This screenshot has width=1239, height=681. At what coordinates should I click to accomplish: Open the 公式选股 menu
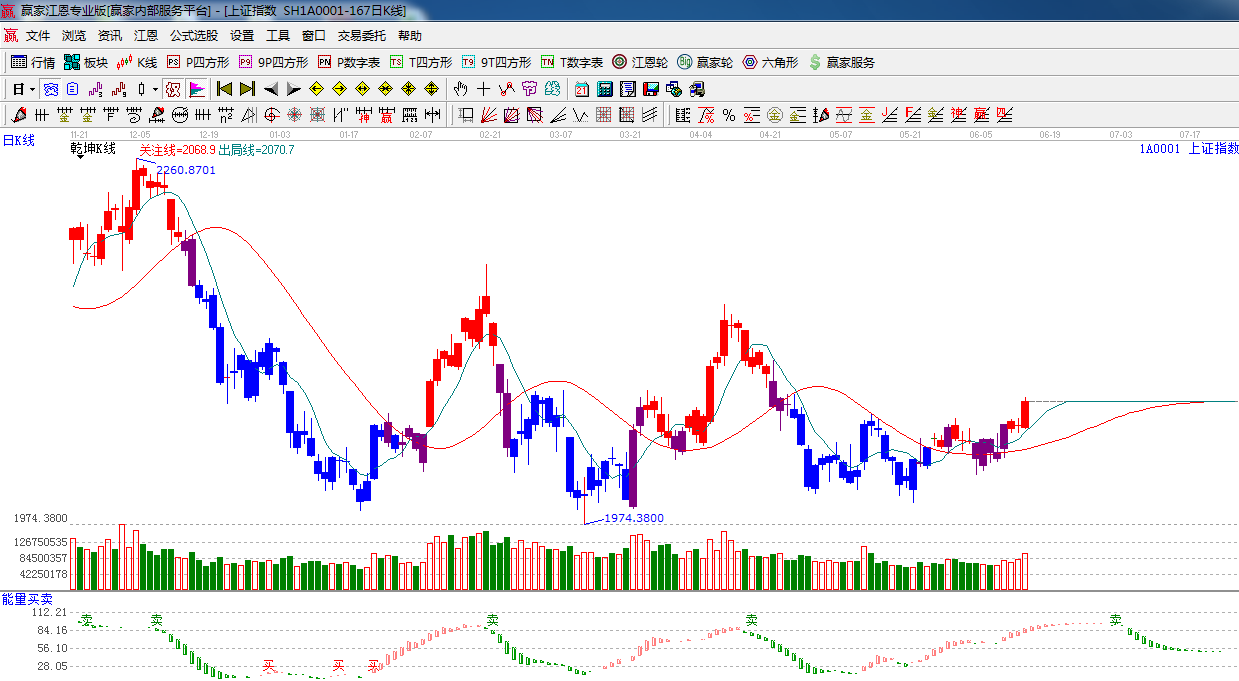pyautogui.click(x=193, y=36)
